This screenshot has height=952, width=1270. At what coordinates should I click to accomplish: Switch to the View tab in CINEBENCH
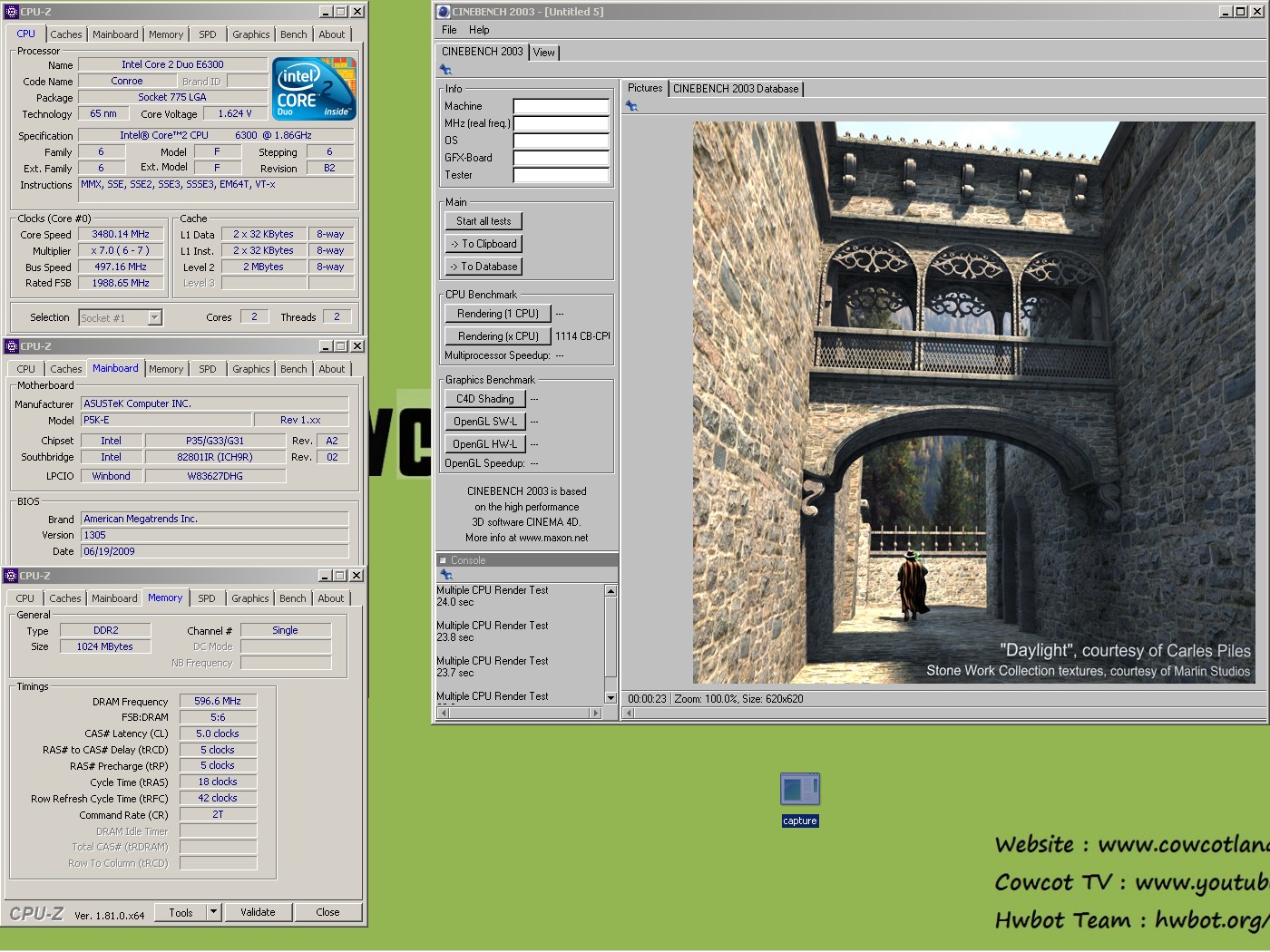544,53
